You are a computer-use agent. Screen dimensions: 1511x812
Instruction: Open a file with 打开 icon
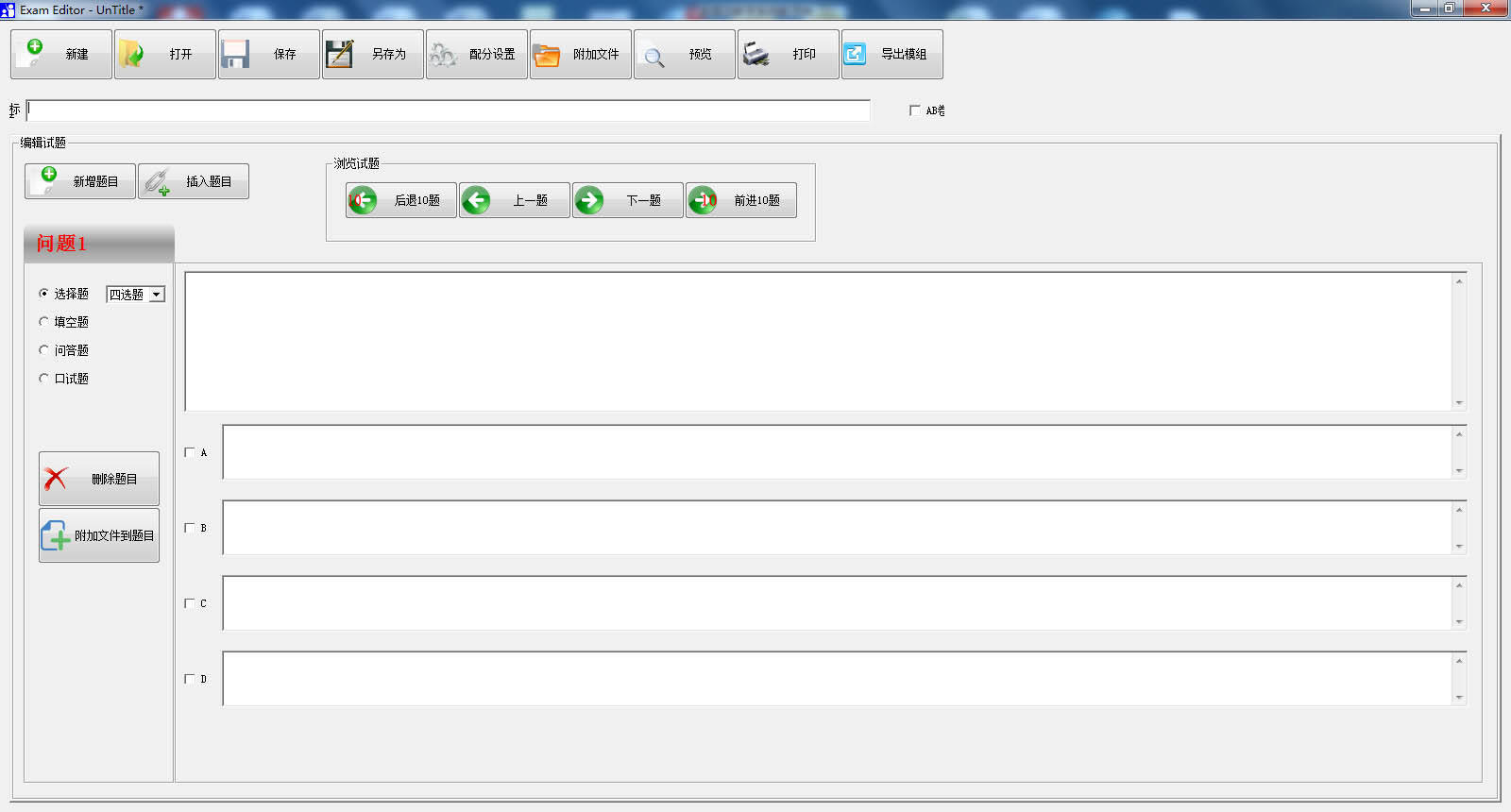132,54
